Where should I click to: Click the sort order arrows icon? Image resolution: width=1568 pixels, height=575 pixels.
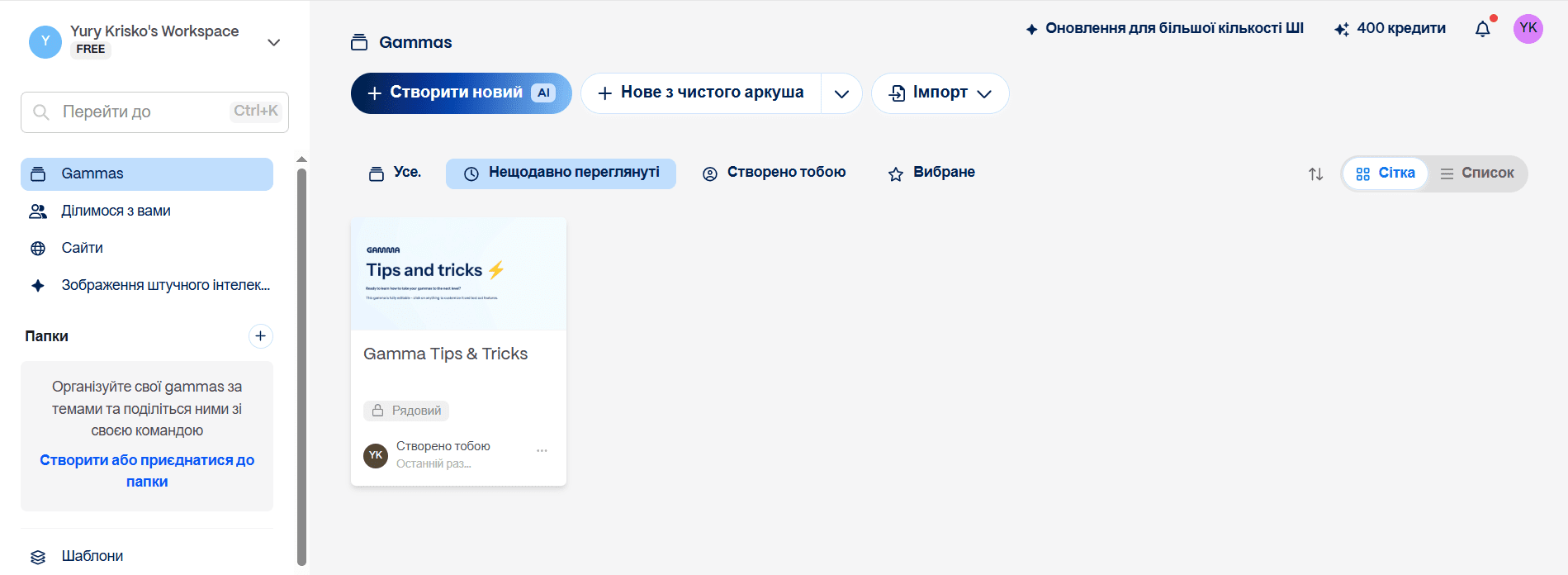click(x=1315, y=173)
